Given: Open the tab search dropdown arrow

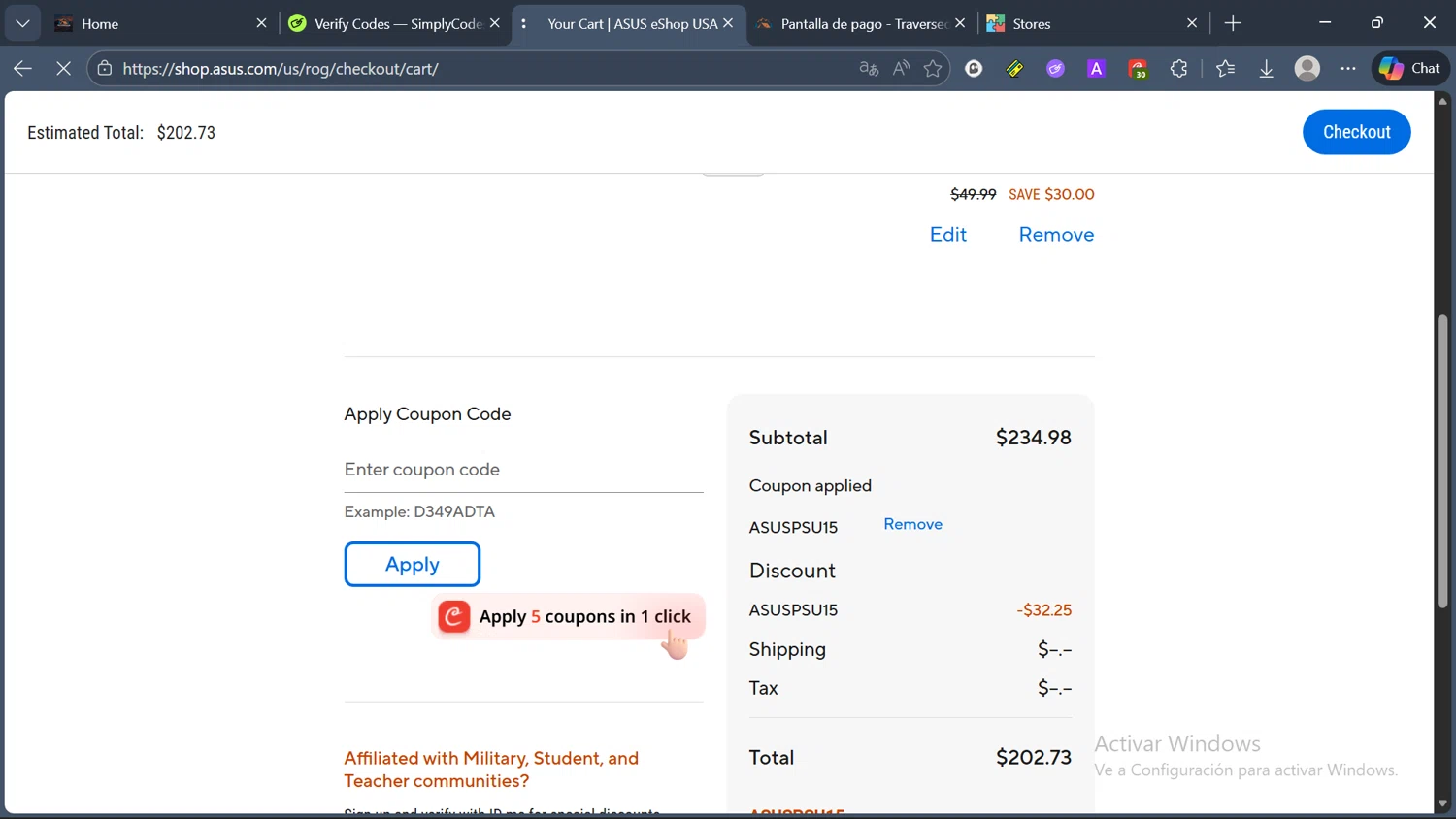Looking at the screenshot, I should pos(22,23).
